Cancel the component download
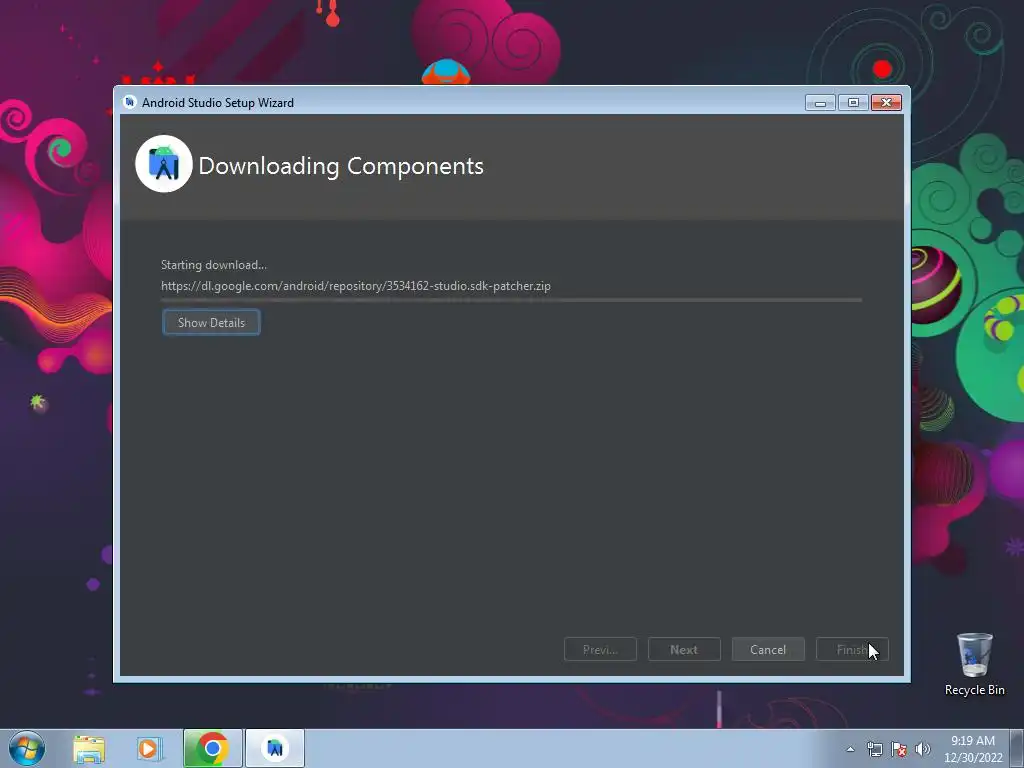Screen dimensions: 1024x768 click(x=768, y=650)
